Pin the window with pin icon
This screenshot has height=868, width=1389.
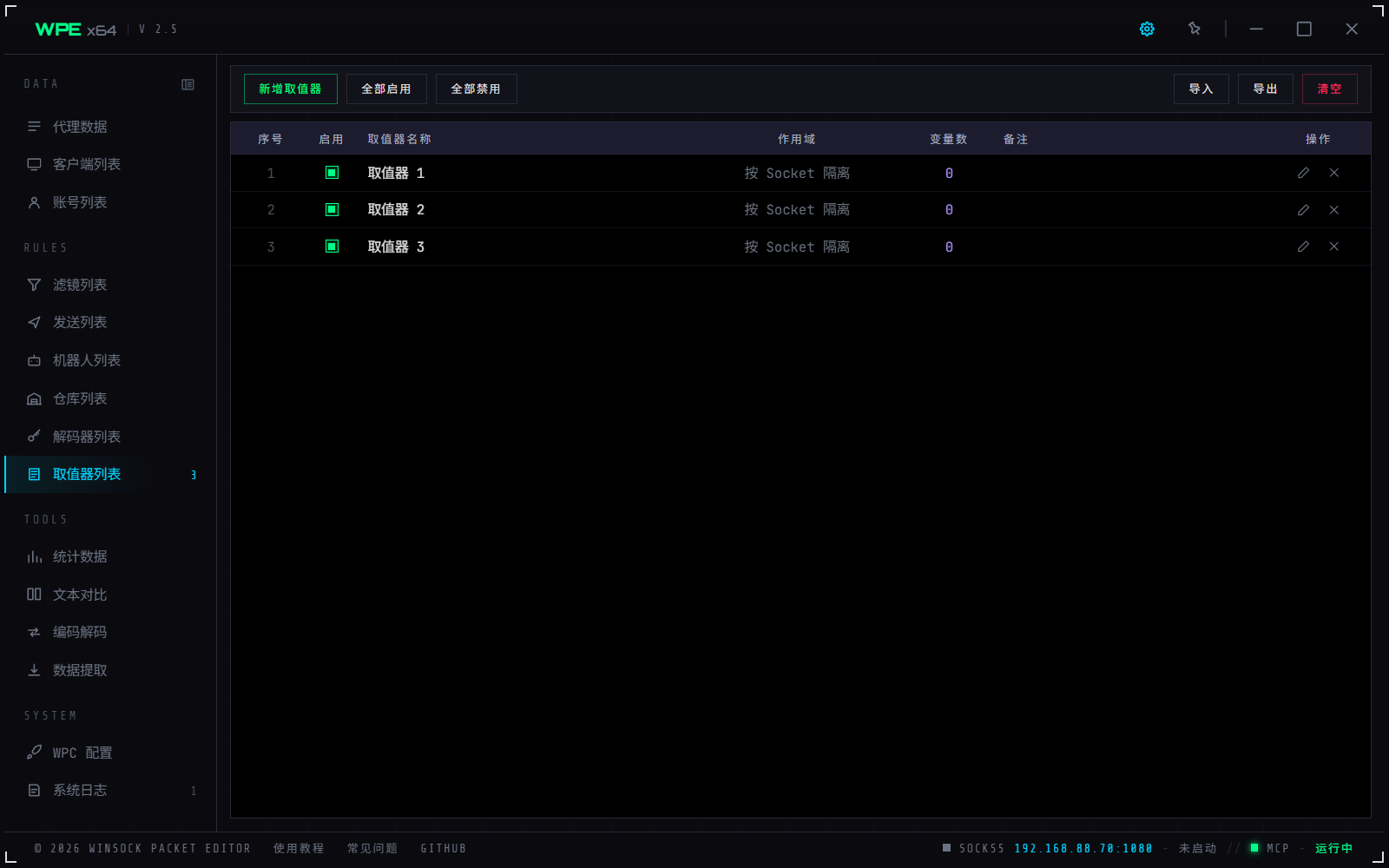click(1195, 29)
